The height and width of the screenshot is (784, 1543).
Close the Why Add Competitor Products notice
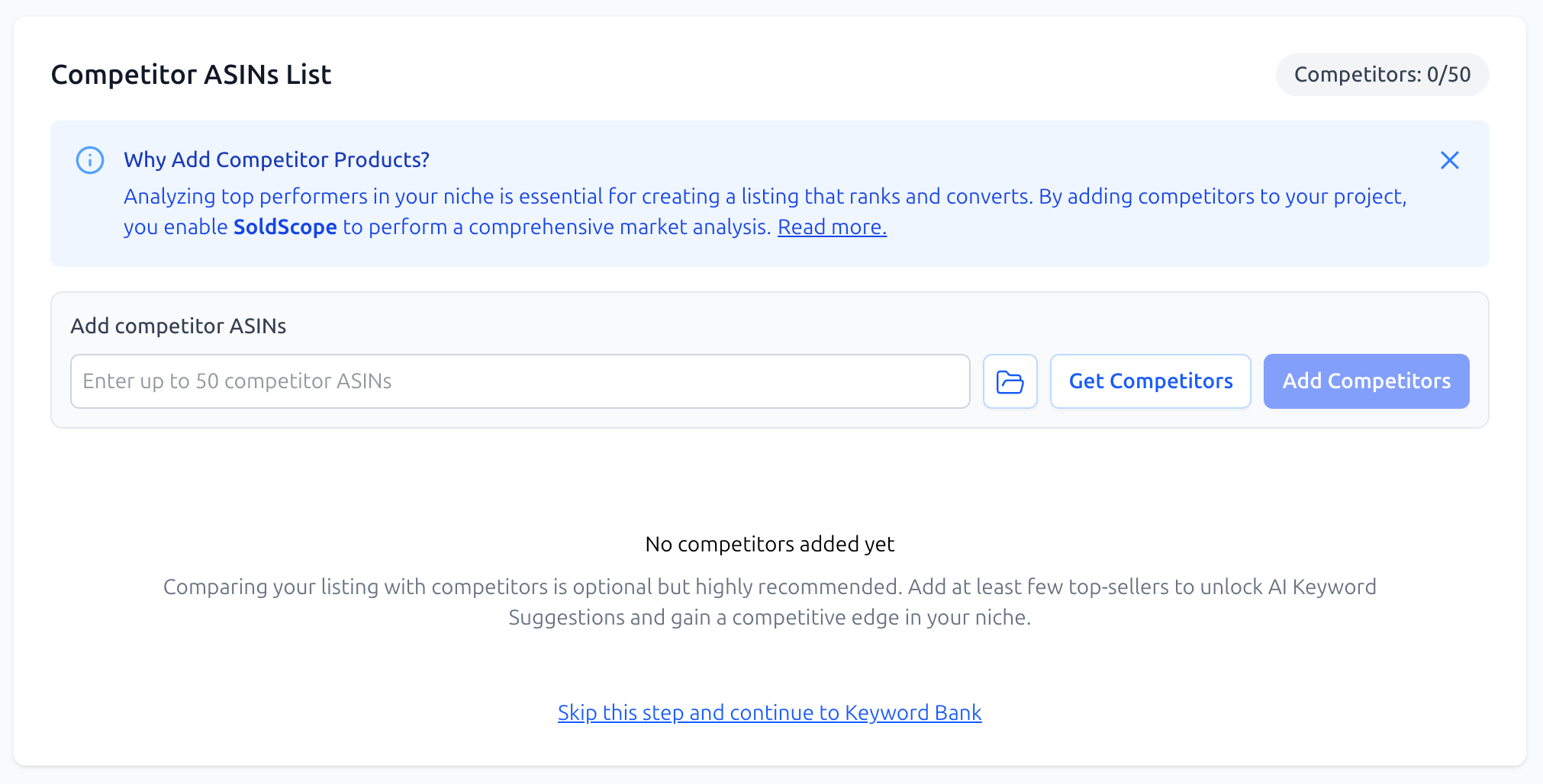1449,160
